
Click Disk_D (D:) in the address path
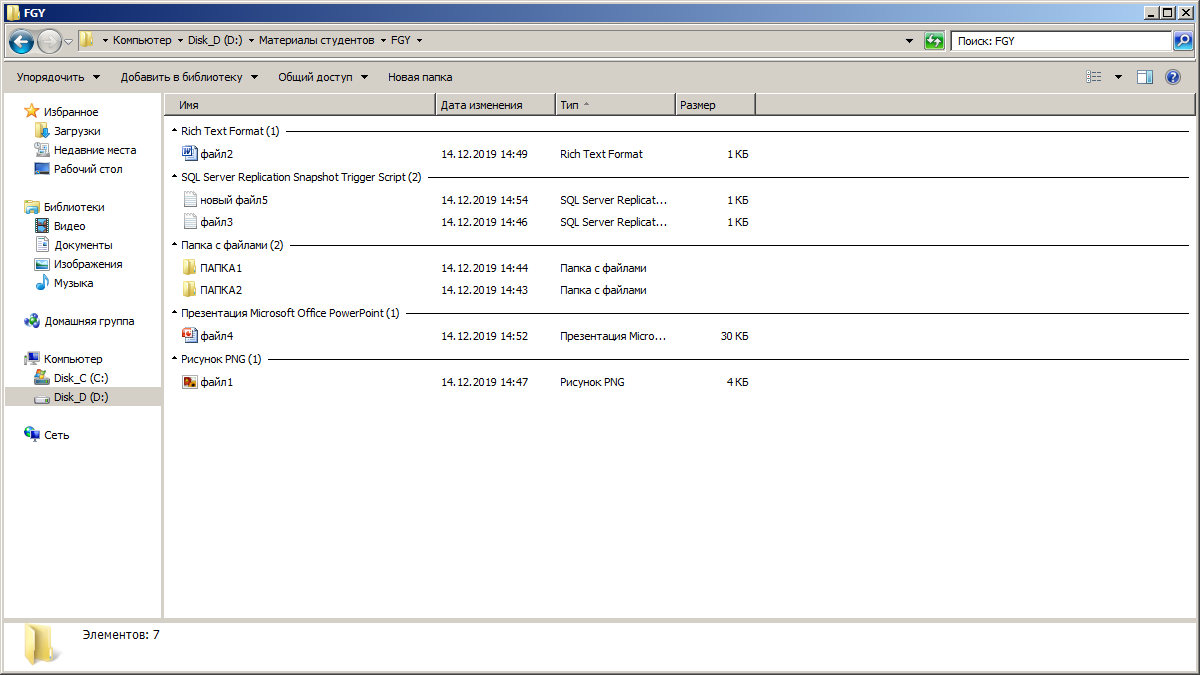click(x=215, y=41)
